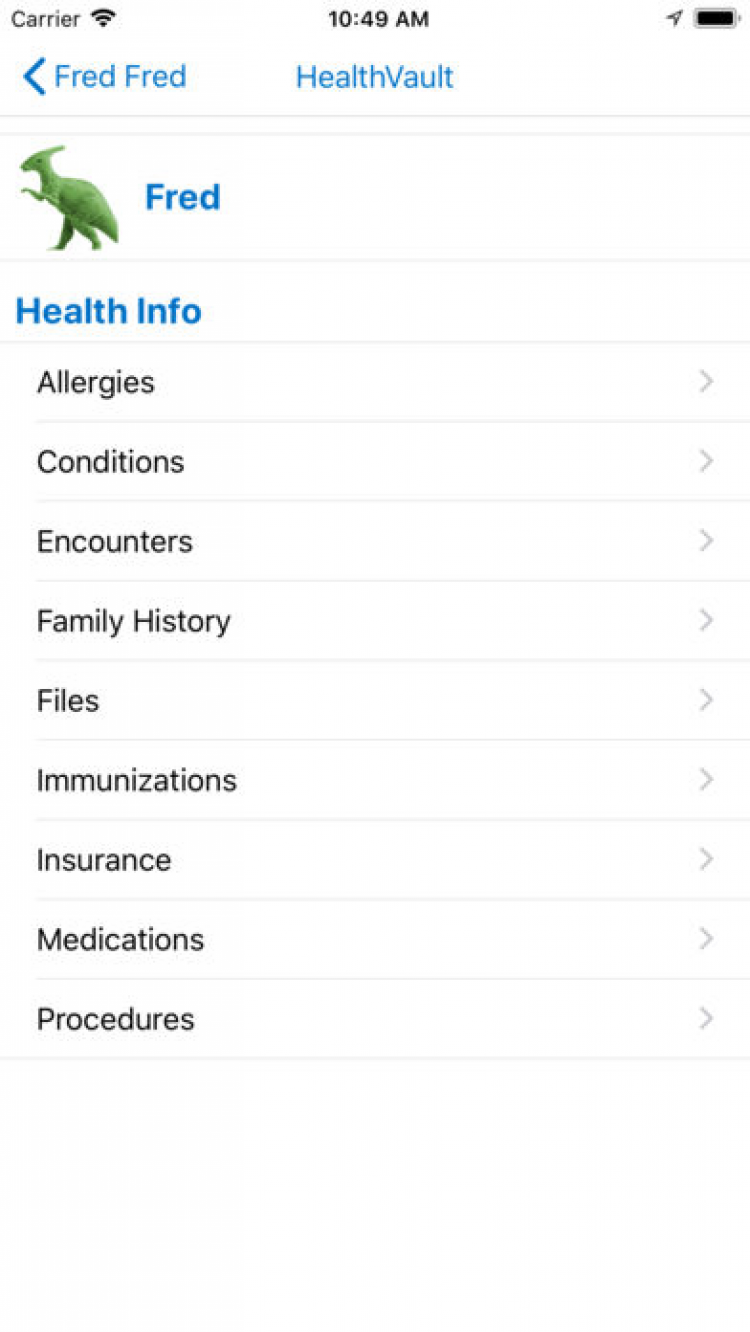Expand Family History using its chevron
Screen dimensions: 750x1332
706,621
